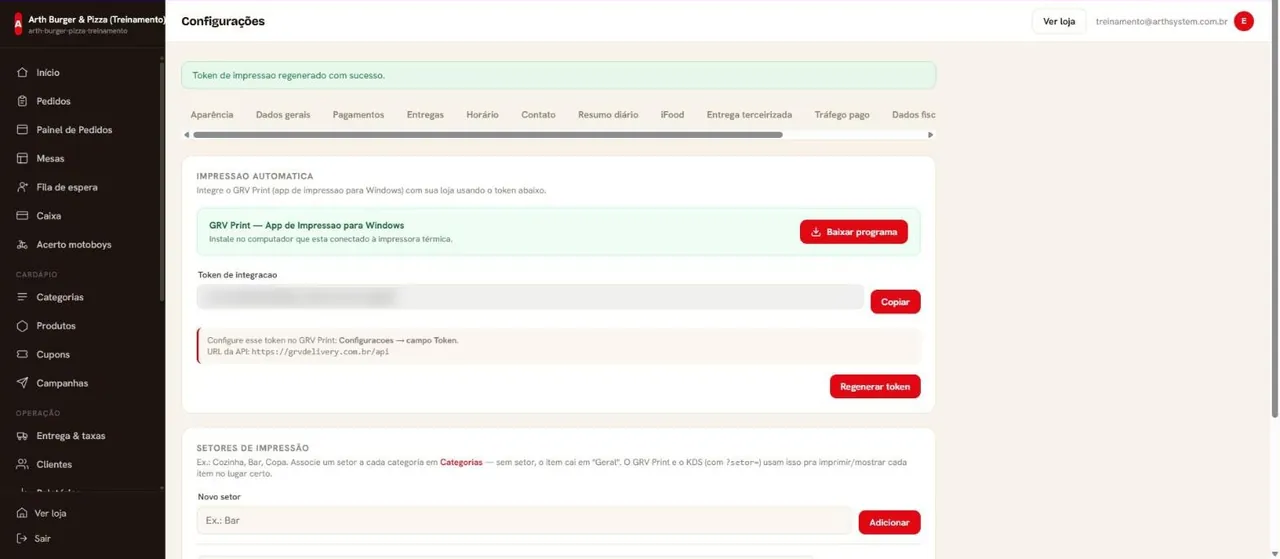The width and height of the screenshot is (1280, 559).
Task: Switch to the Pagamentos tab
Action: coord(358,115)
